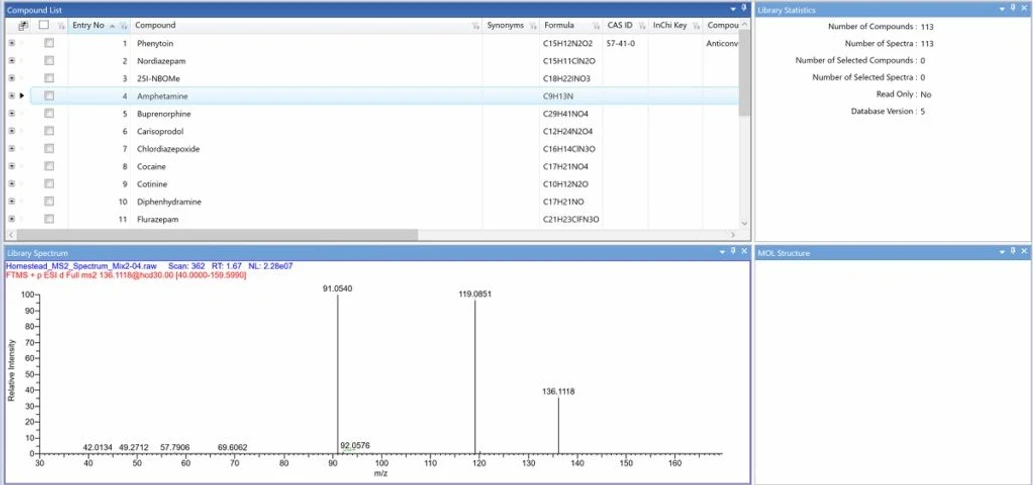
Task: Check the Buprenorphine row checkbox
Action: [49, 113]
